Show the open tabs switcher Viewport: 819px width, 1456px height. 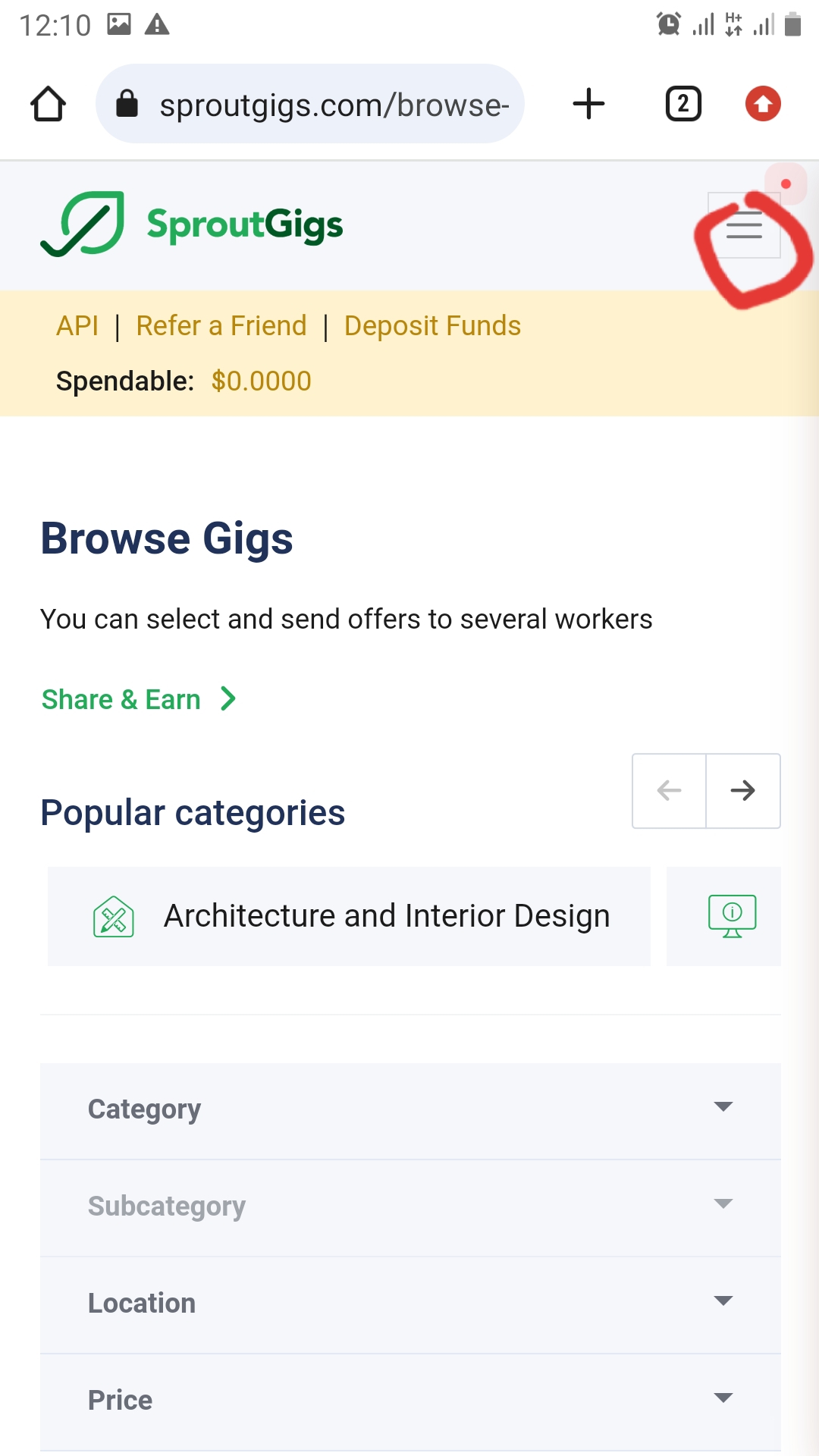pyautogui.click(x=682, y=104)
